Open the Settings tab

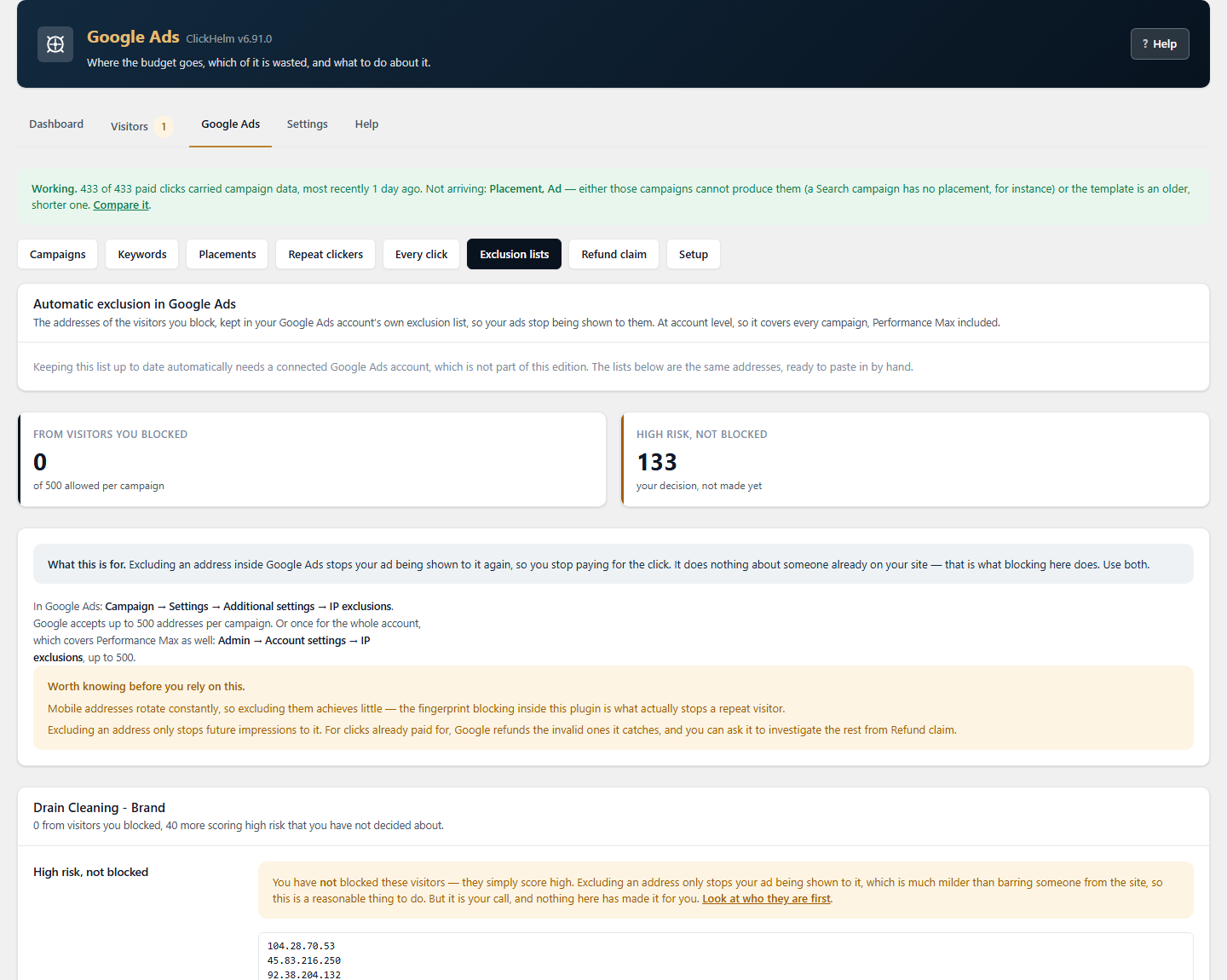click(307, 124)
